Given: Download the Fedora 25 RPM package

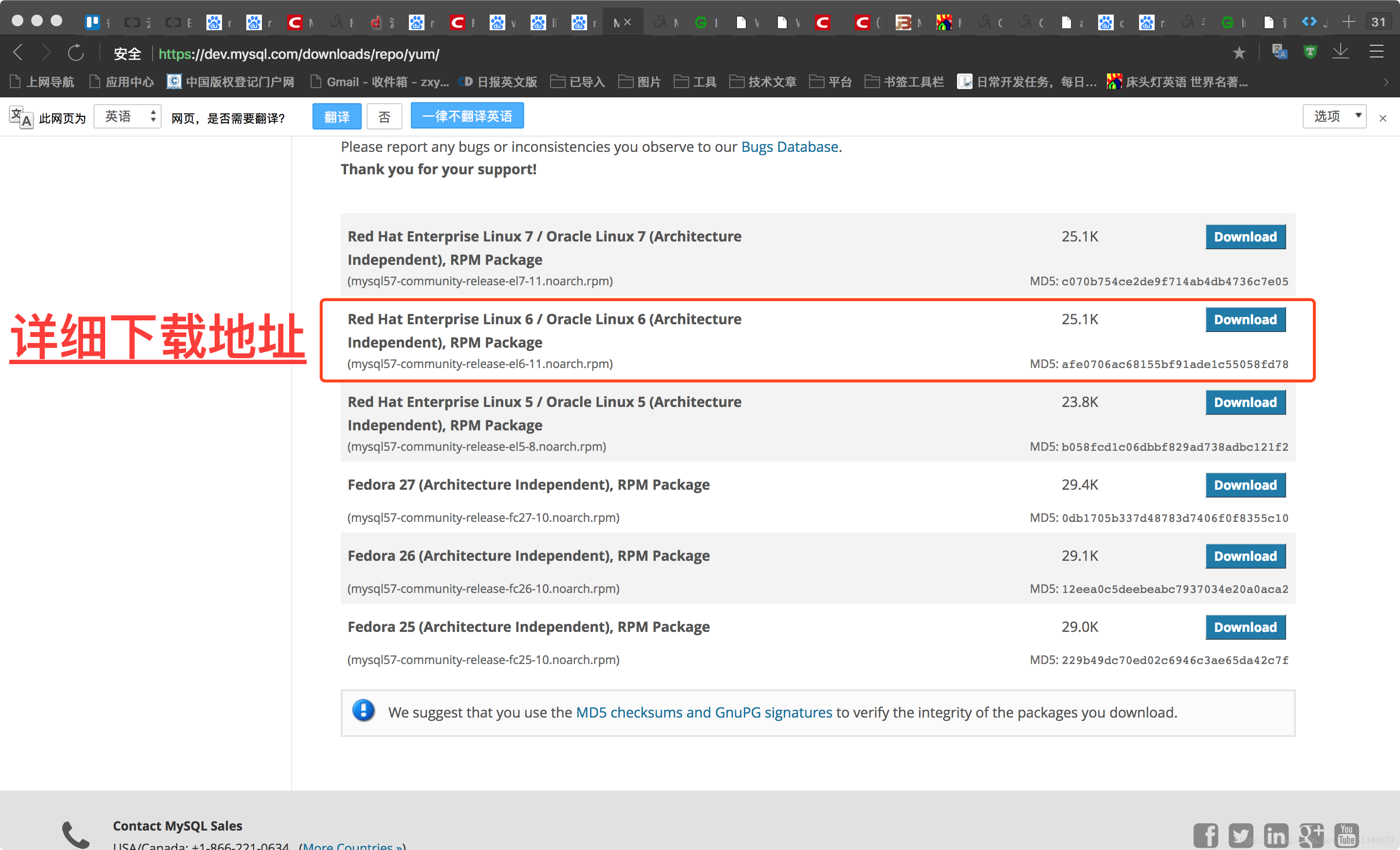Looking at the screenshot, I should [1246, 627].
